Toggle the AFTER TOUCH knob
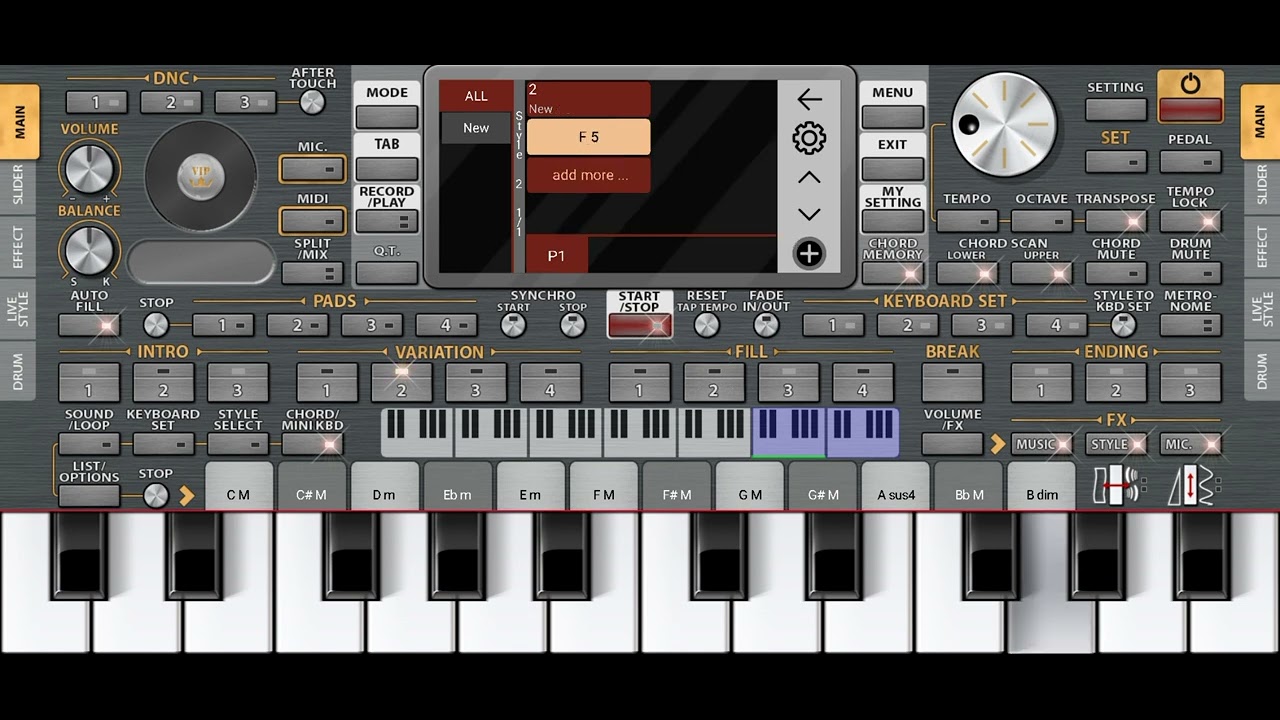Image resolution: width=1280 pixels, height=720 pixels. 312,102
